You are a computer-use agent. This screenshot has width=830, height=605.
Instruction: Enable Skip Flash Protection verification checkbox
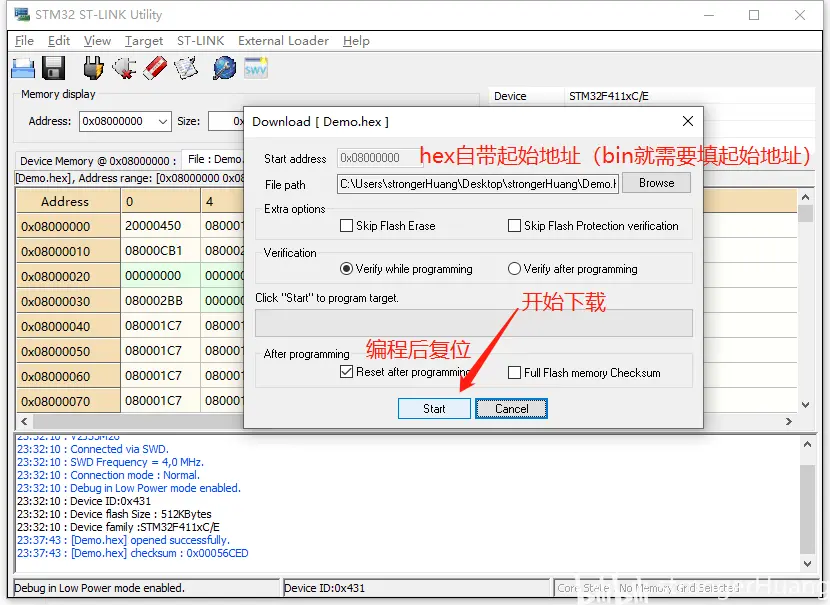pyautogui.click(x=514, y=226)
